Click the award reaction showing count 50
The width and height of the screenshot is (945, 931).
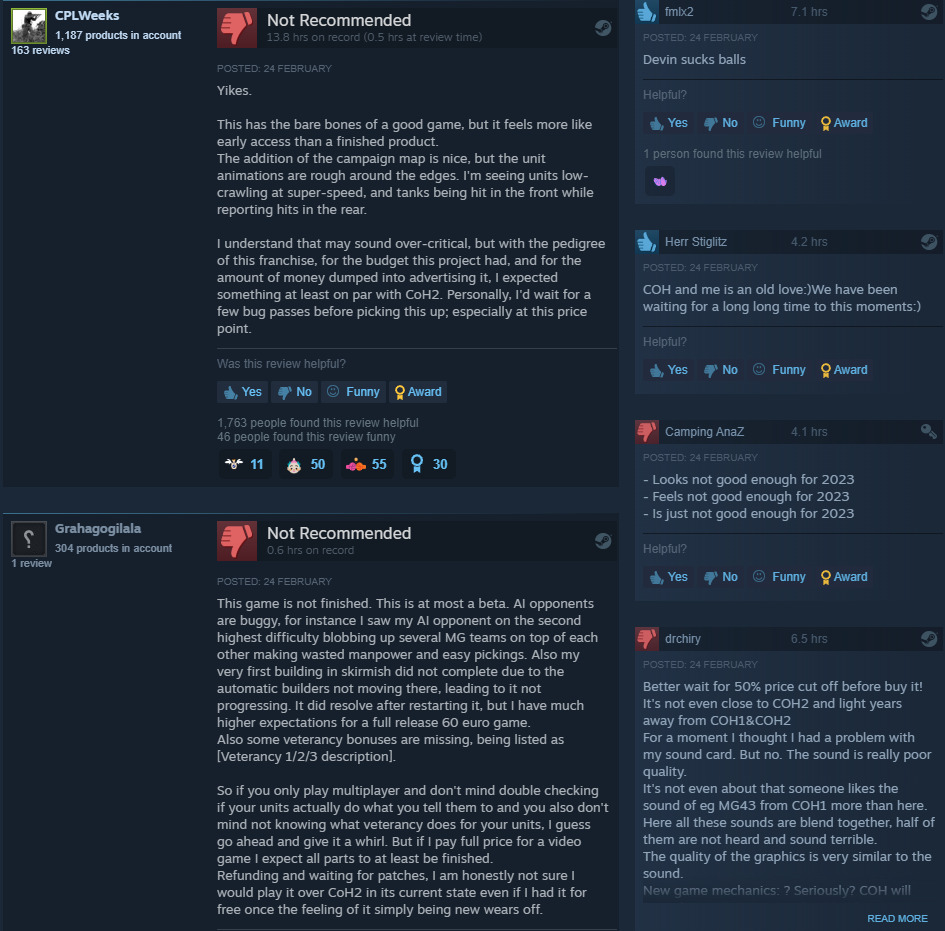pyautogui.click(x=306, y=464)
